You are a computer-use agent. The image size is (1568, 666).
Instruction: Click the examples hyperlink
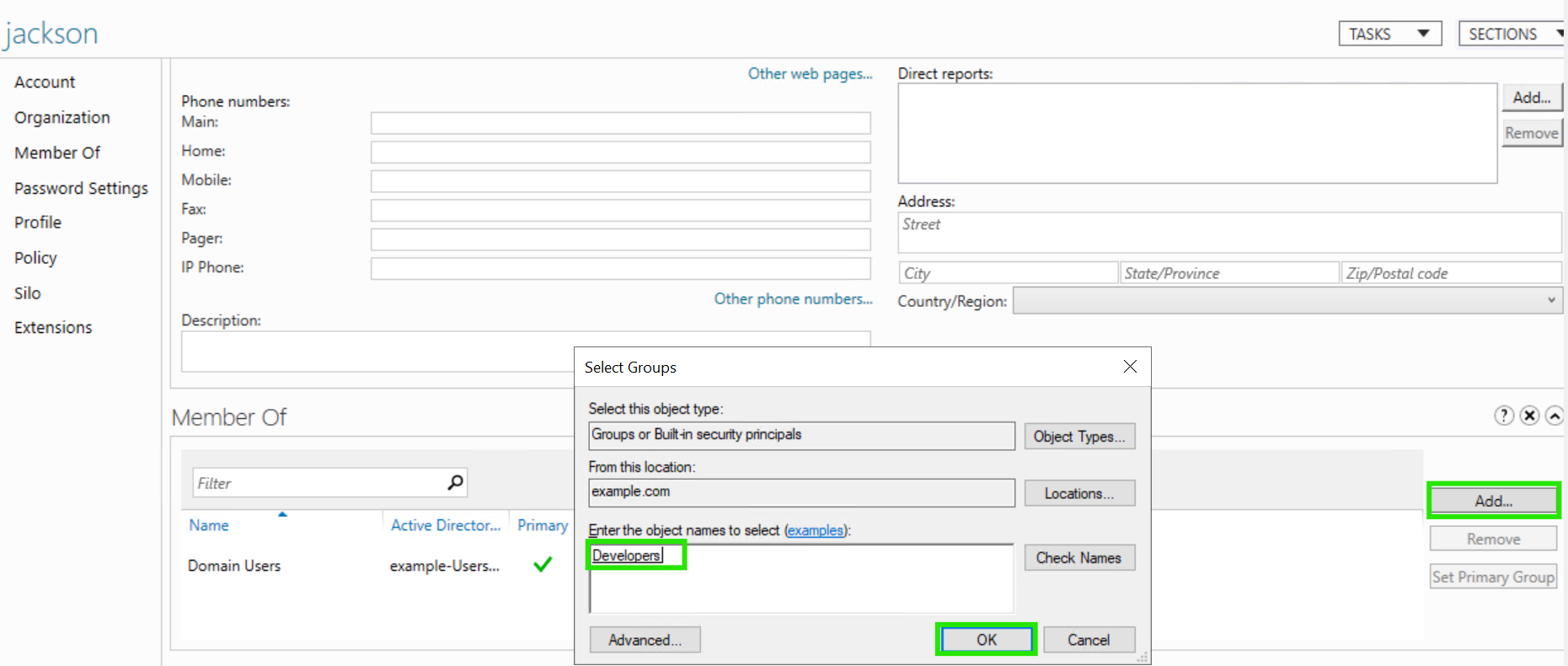click(815, 530)
